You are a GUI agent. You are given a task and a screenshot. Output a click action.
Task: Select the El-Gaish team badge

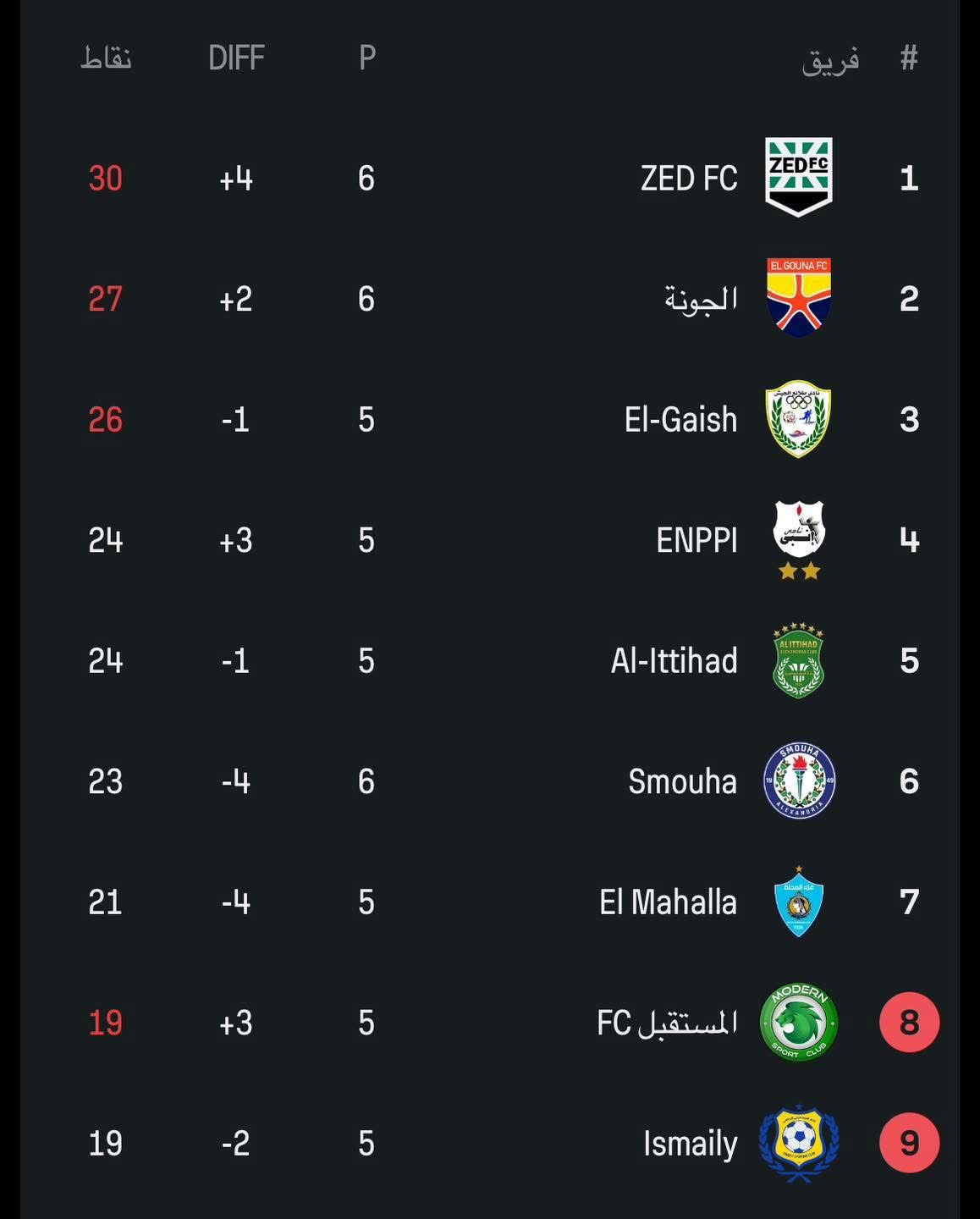point(798,419)
